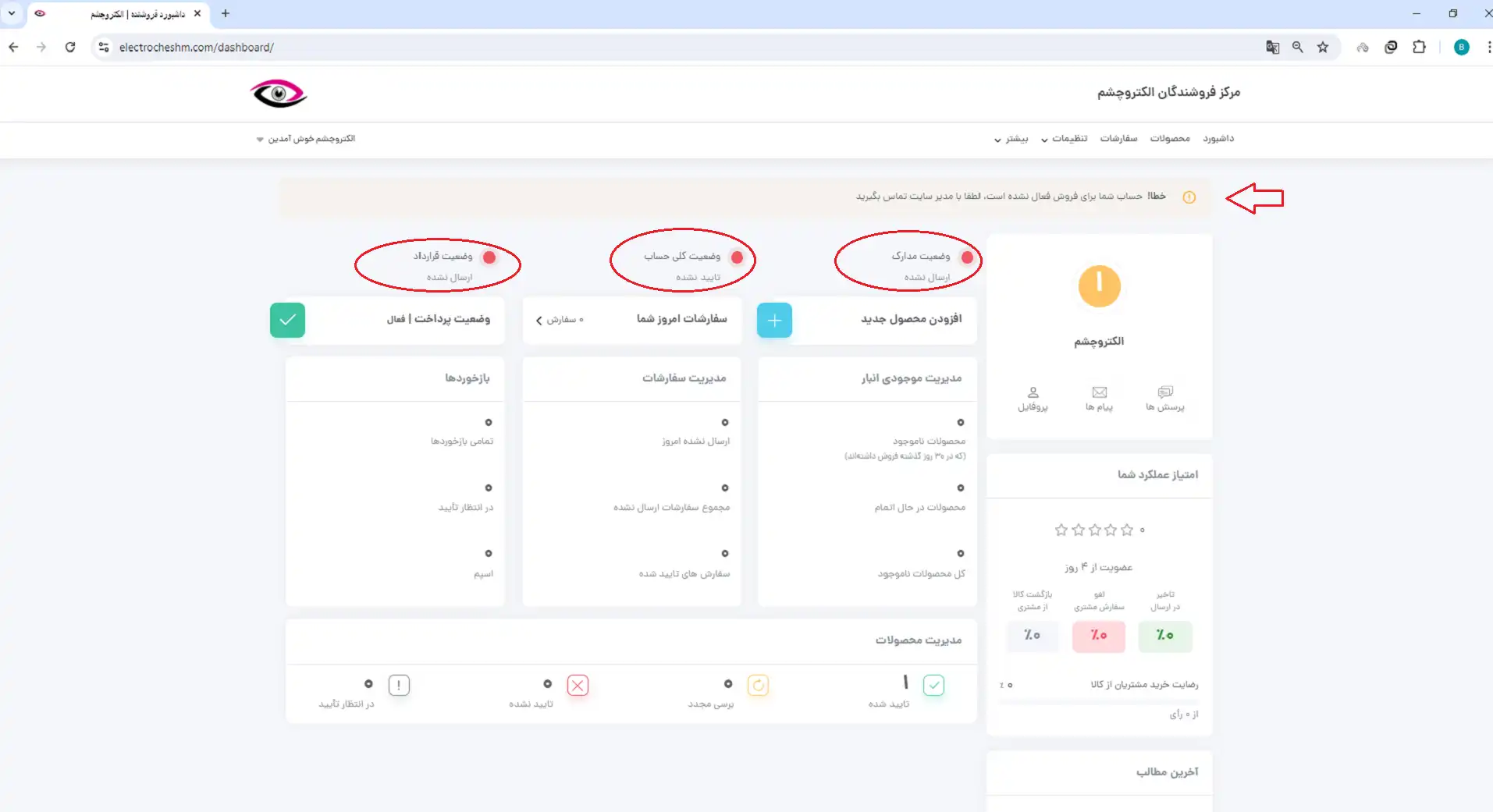Click the وضعیت مدارک status indicator
The image size is (1493, 812).
(x=968, y=257)
